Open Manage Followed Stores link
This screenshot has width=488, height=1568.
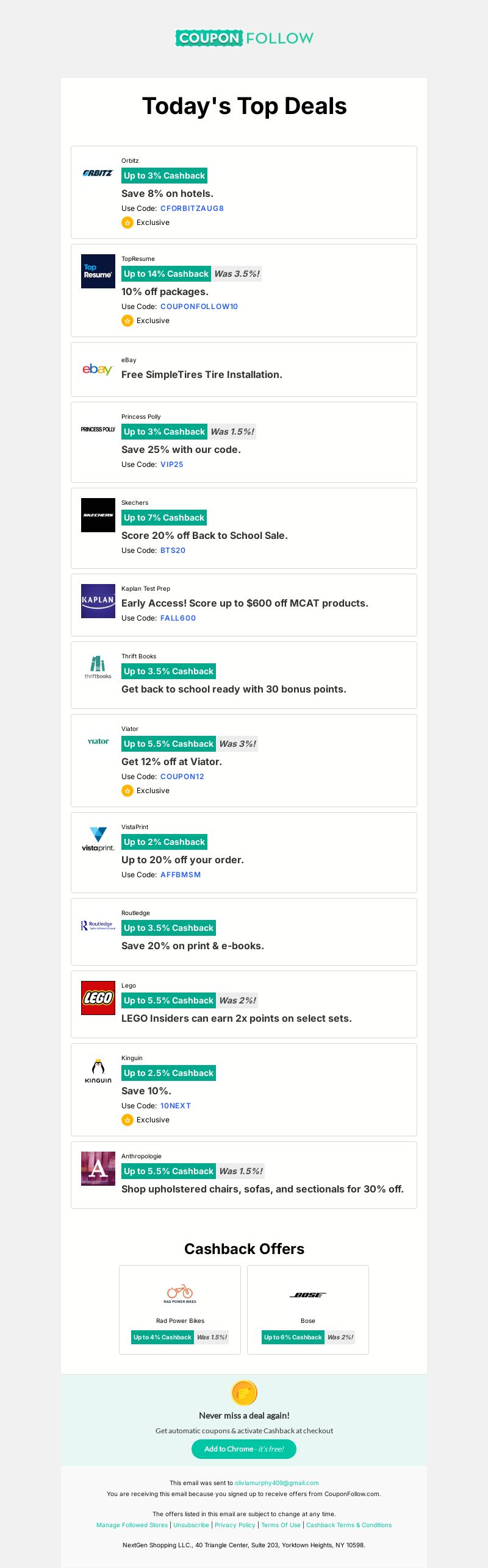pos(132,1525)
